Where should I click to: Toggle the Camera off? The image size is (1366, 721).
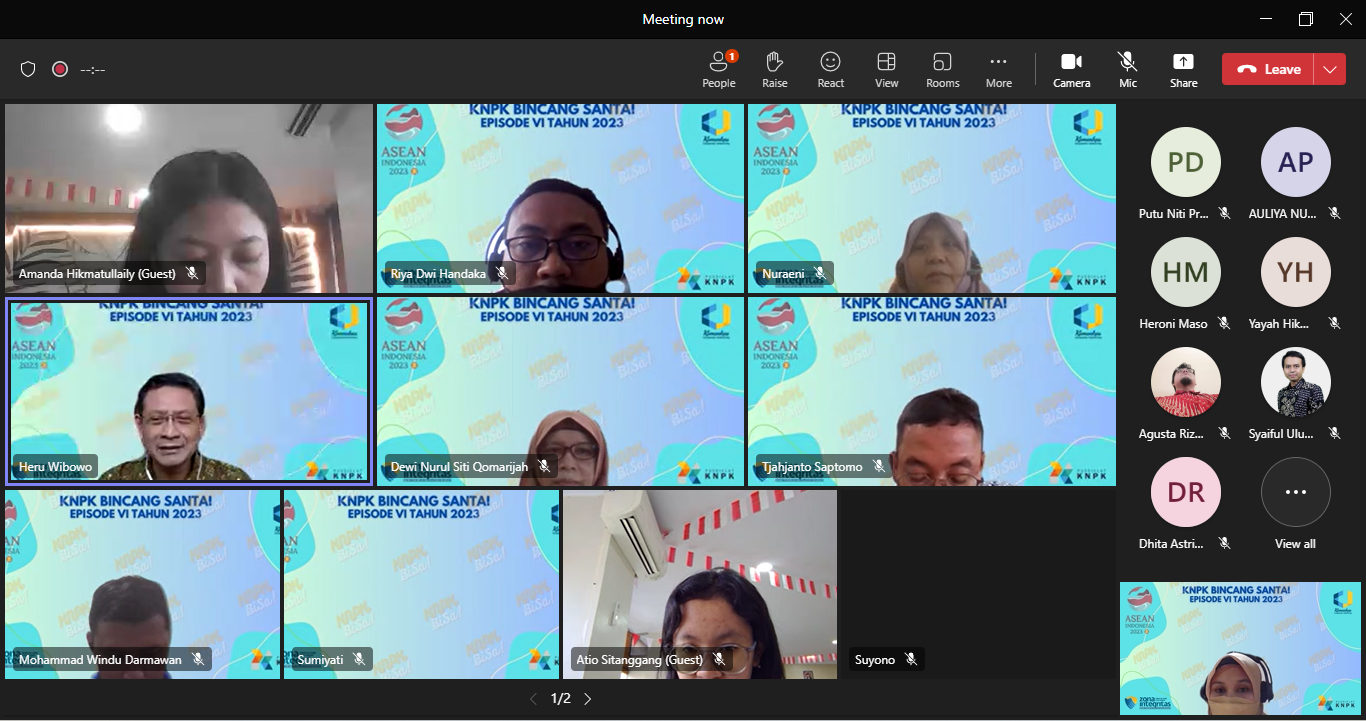[1071, 69]
